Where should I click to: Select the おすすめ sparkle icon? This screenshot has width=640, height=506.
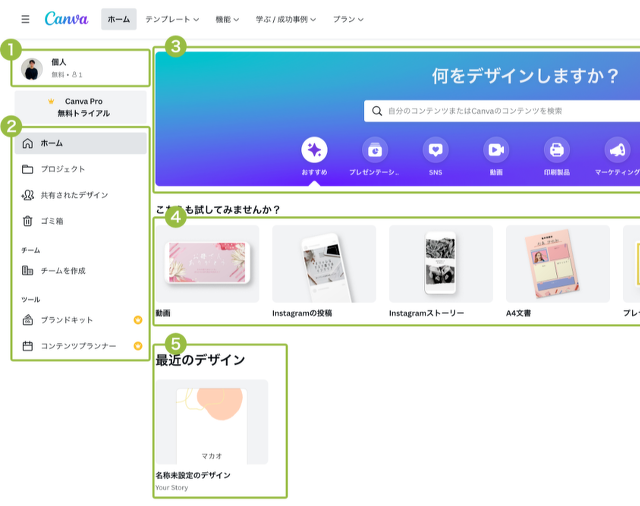pos(314,150)
